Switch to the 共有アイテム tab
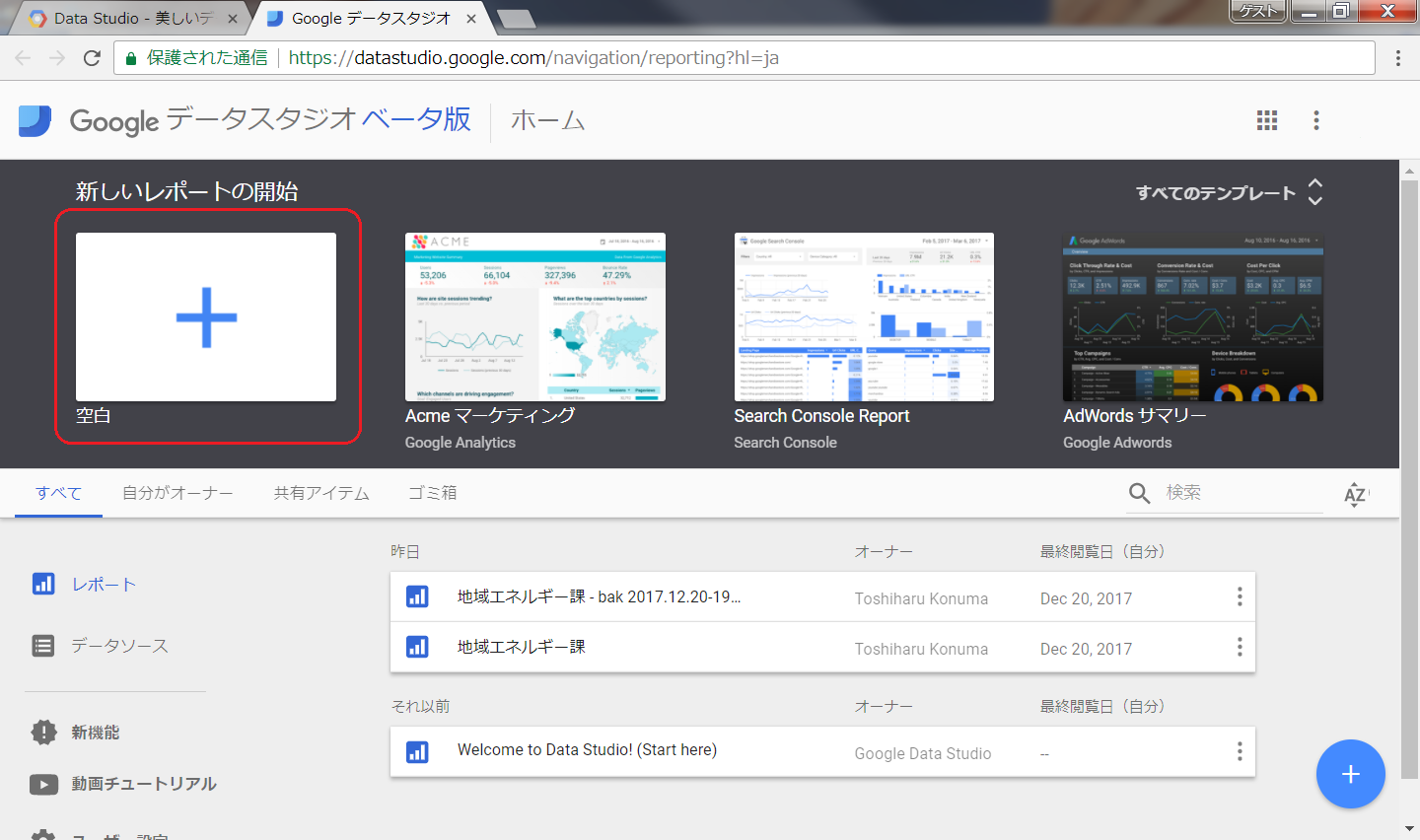The width and height of the screenshot is (1420, 840). [x=321, y=493]
